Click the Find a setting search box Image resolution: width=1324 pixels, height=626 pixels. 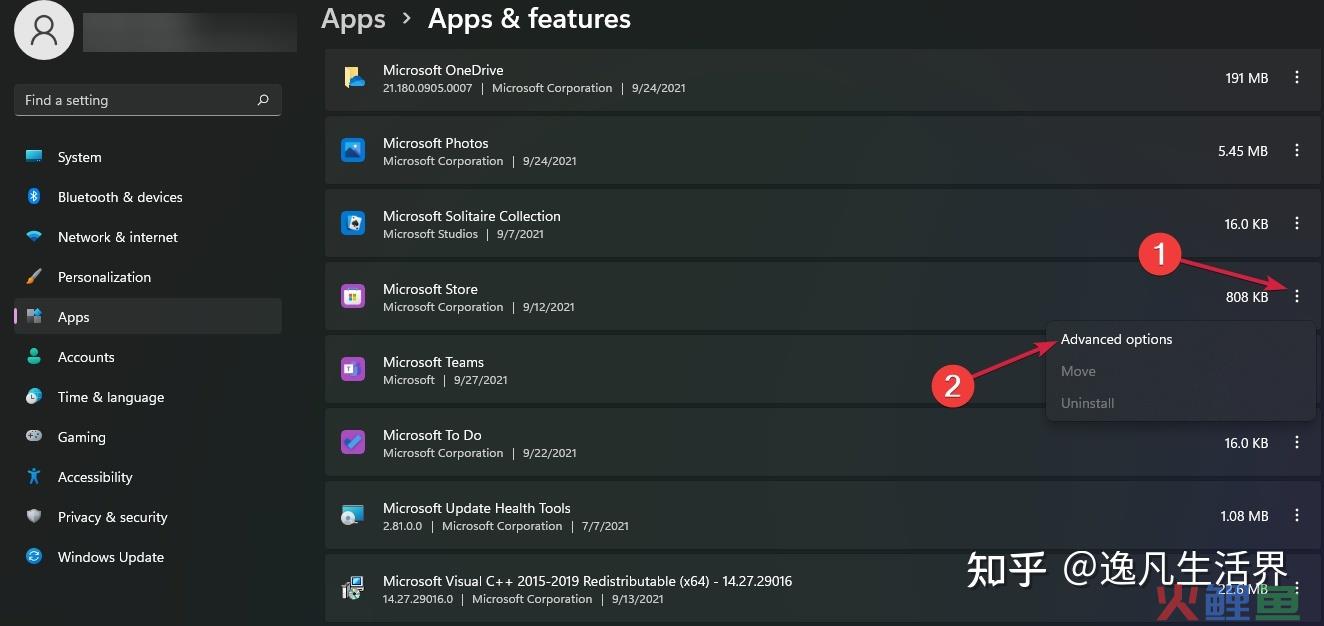pos(148,100)
